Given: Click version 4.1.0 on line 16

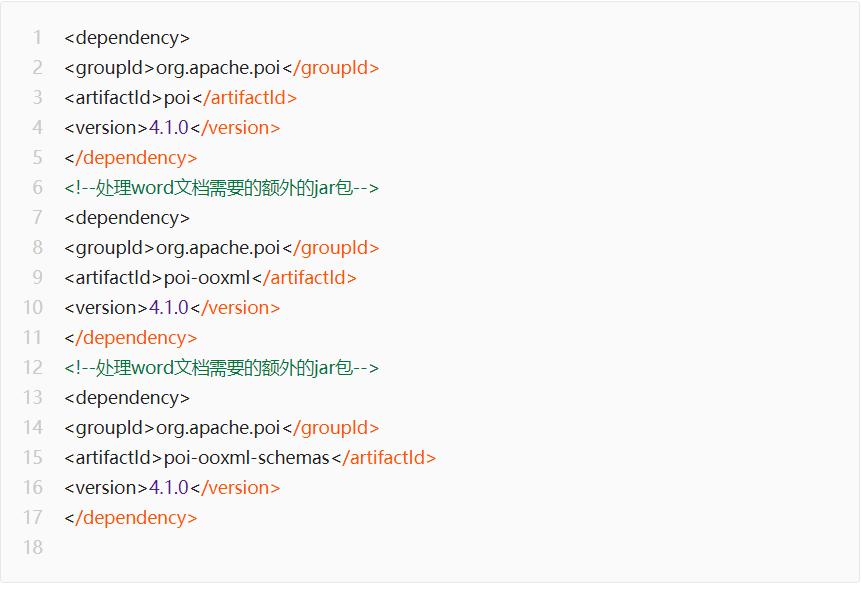Looking at the screenshot, I should point(169,488).
